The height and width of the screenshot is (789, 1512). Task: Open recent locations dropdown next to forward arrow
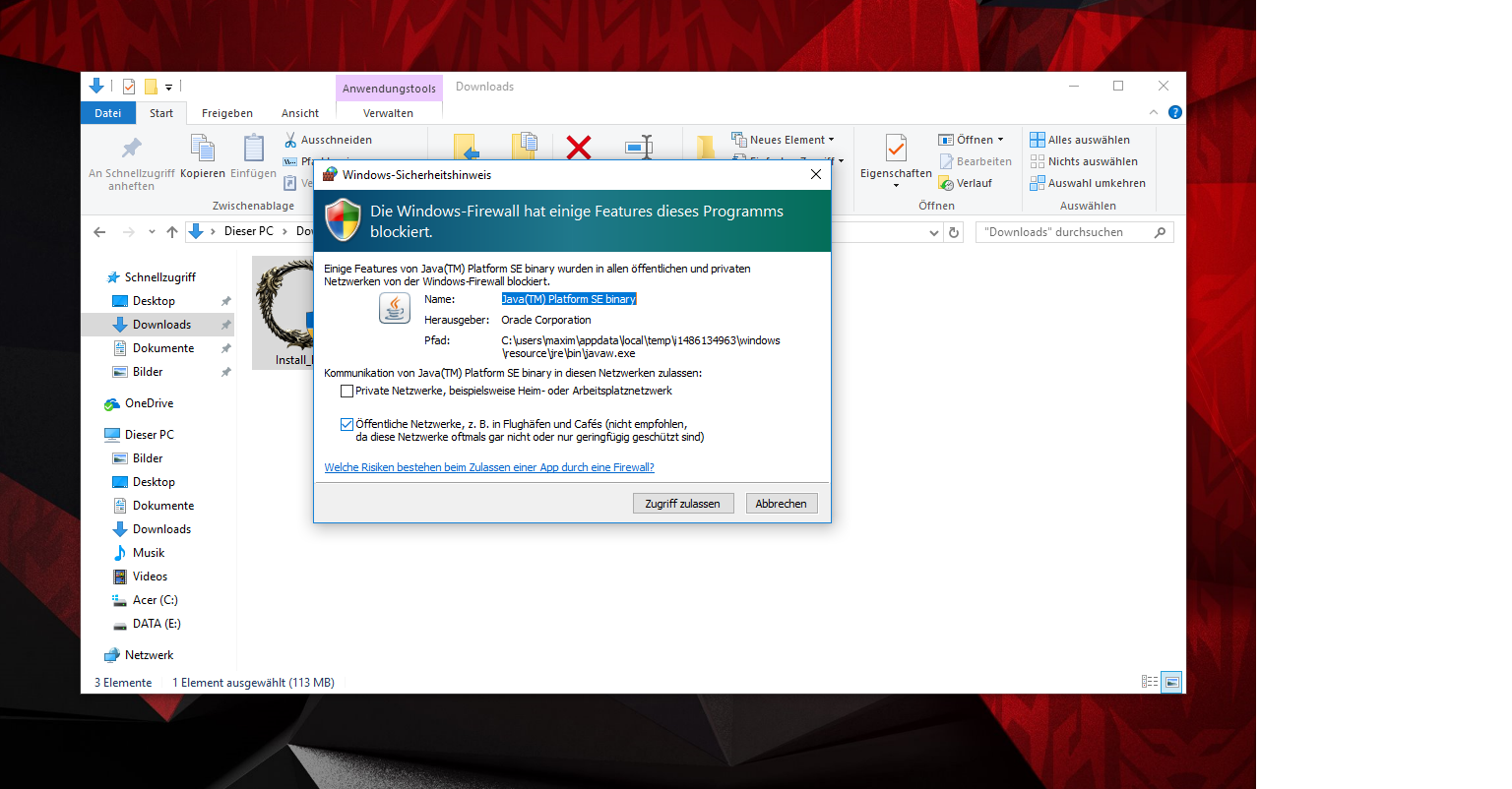152,232
